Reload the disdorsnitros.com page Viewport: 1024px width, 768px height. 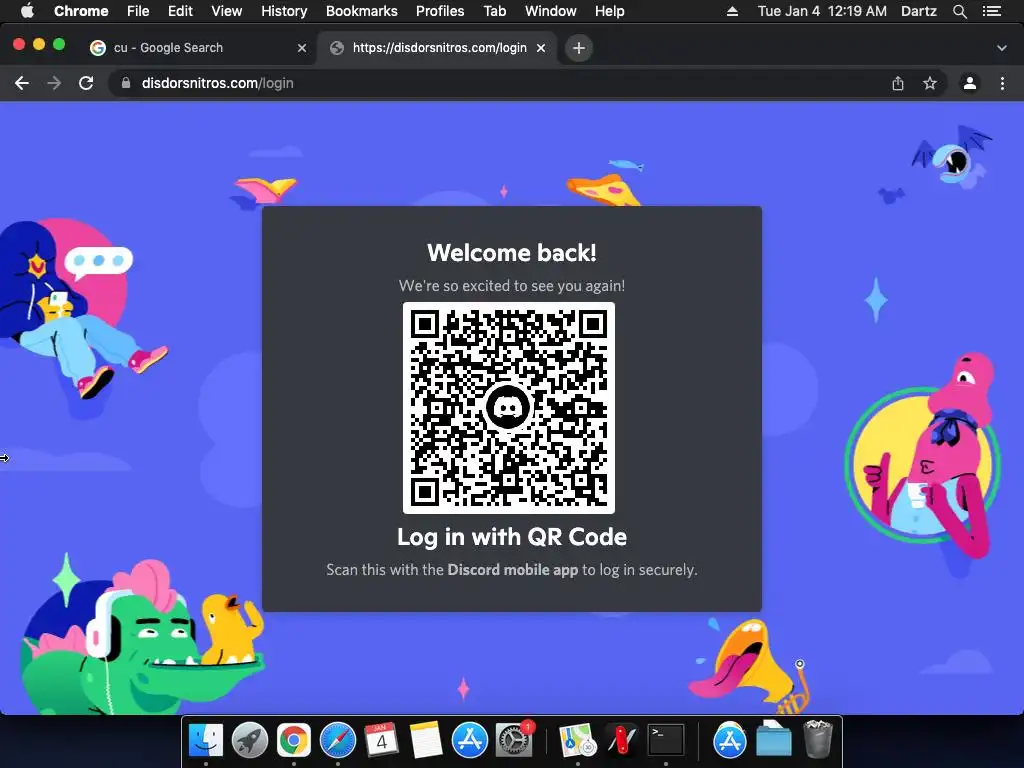[86, 83]
